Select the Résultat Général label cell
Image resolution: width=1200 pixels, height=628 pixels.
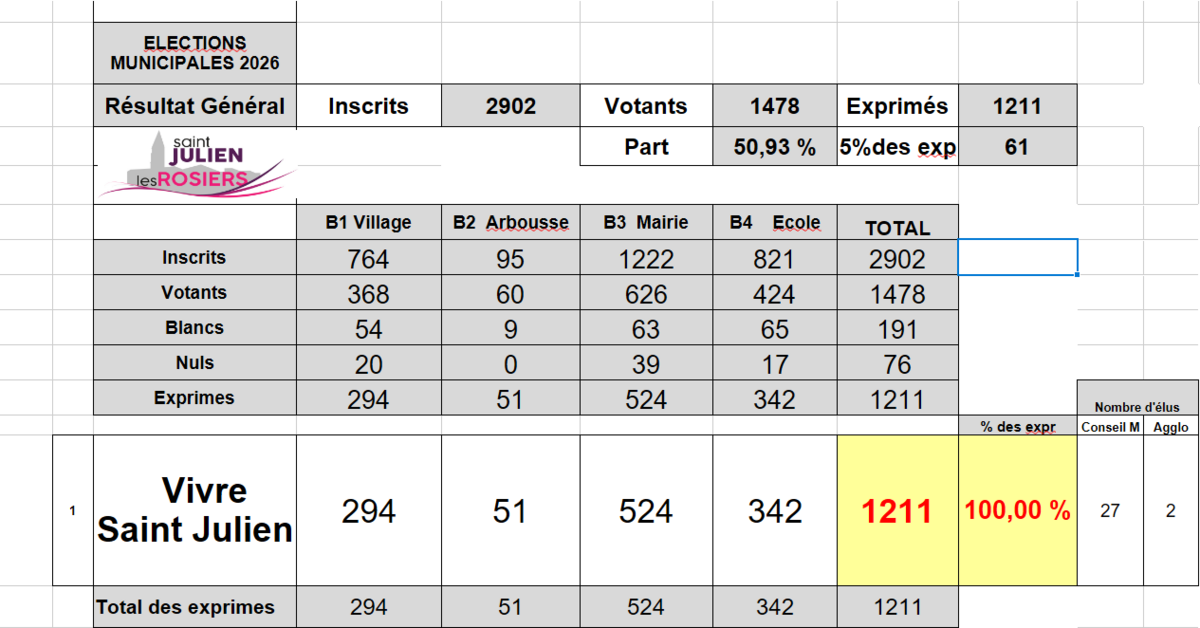[195, 106]
